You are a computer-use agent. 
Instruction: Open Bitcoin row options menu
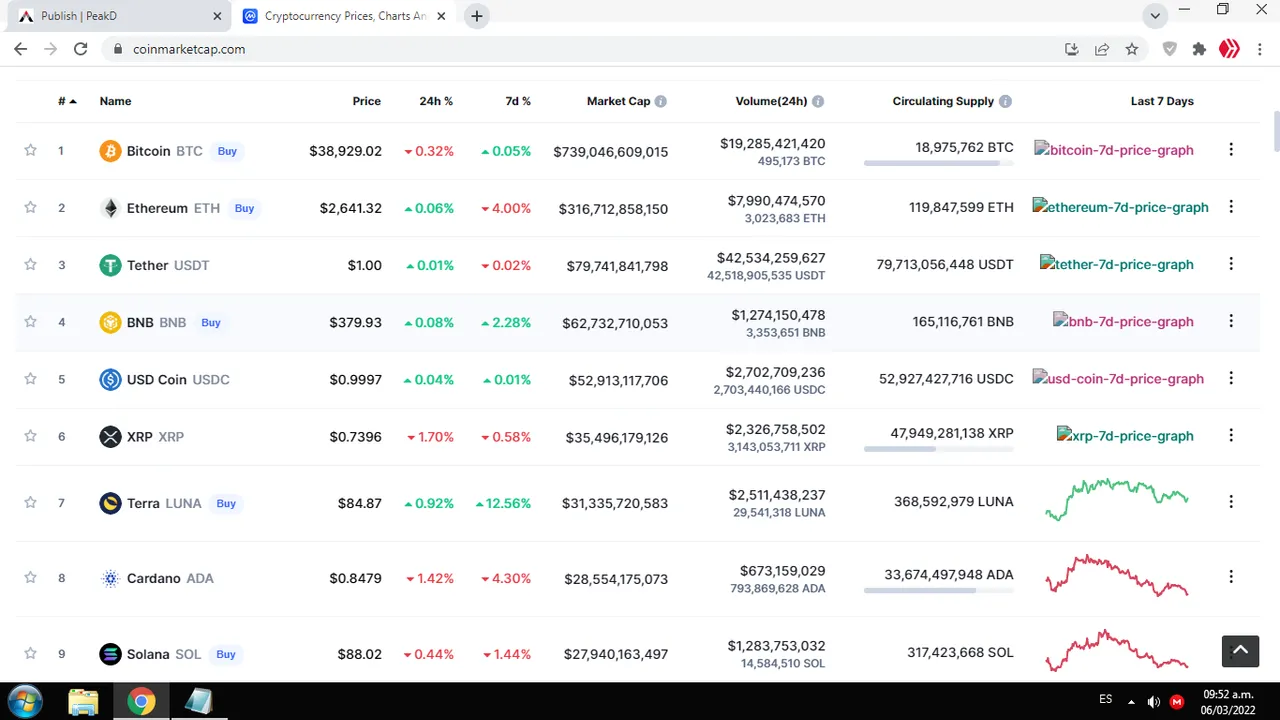1231,150
